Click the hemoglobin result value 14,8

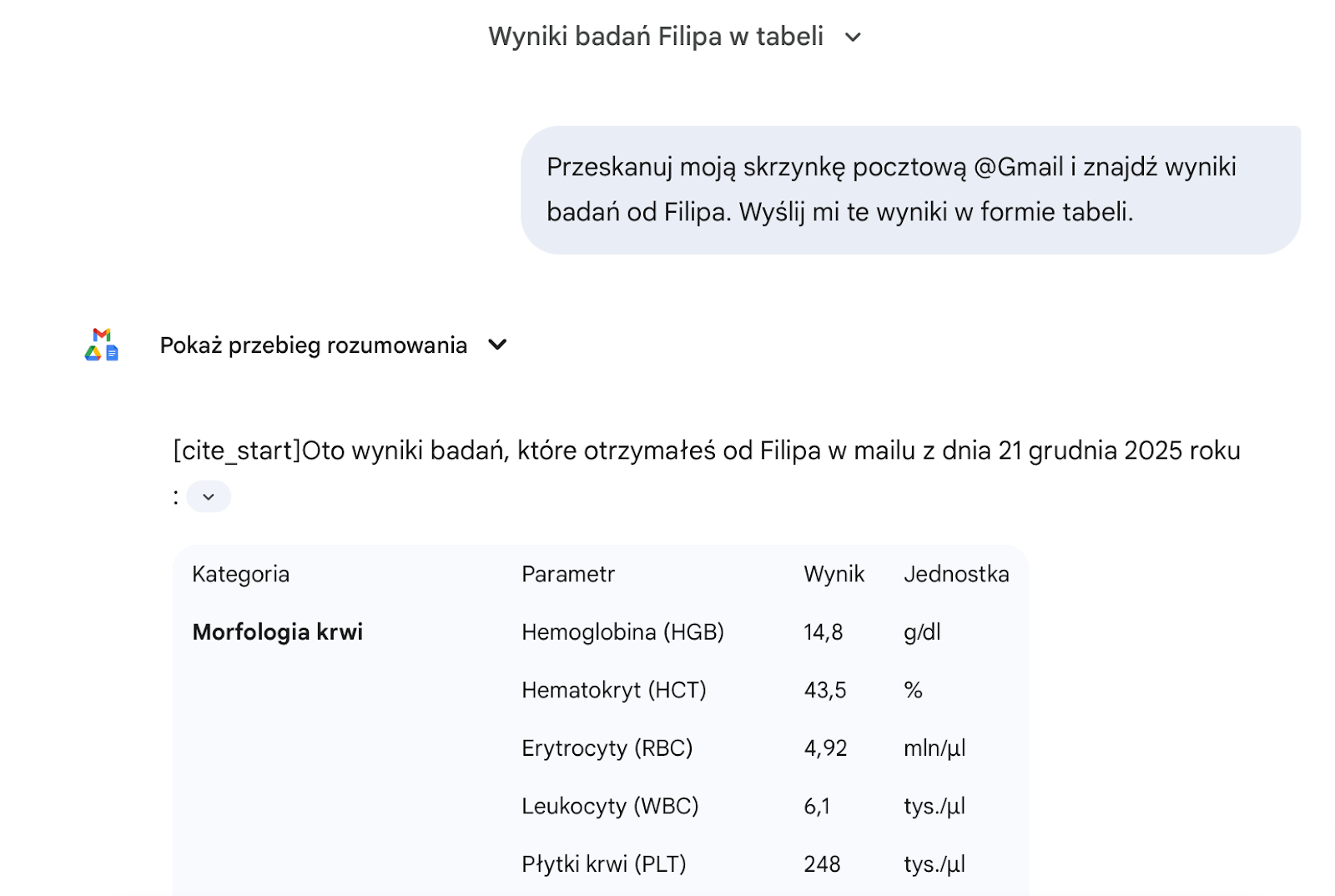click(x=823, y=632)
